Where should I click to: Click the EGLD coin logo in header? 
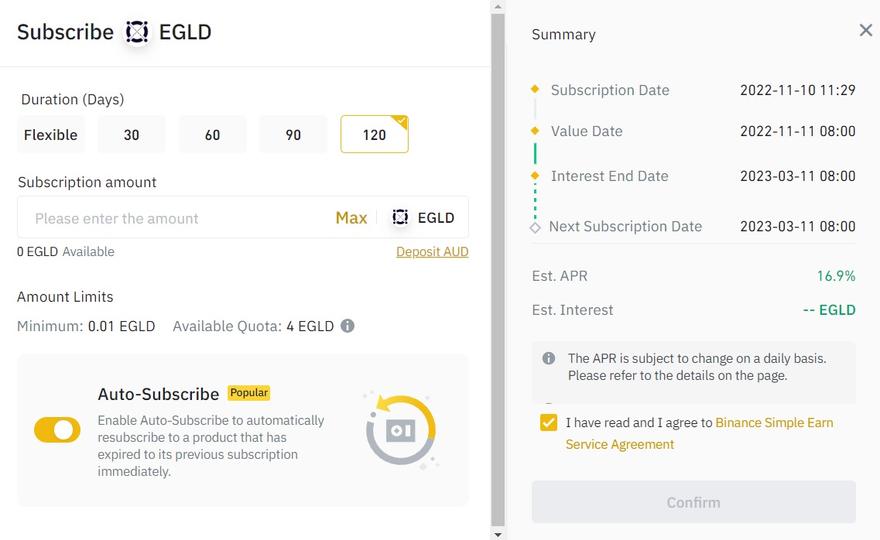137,32
